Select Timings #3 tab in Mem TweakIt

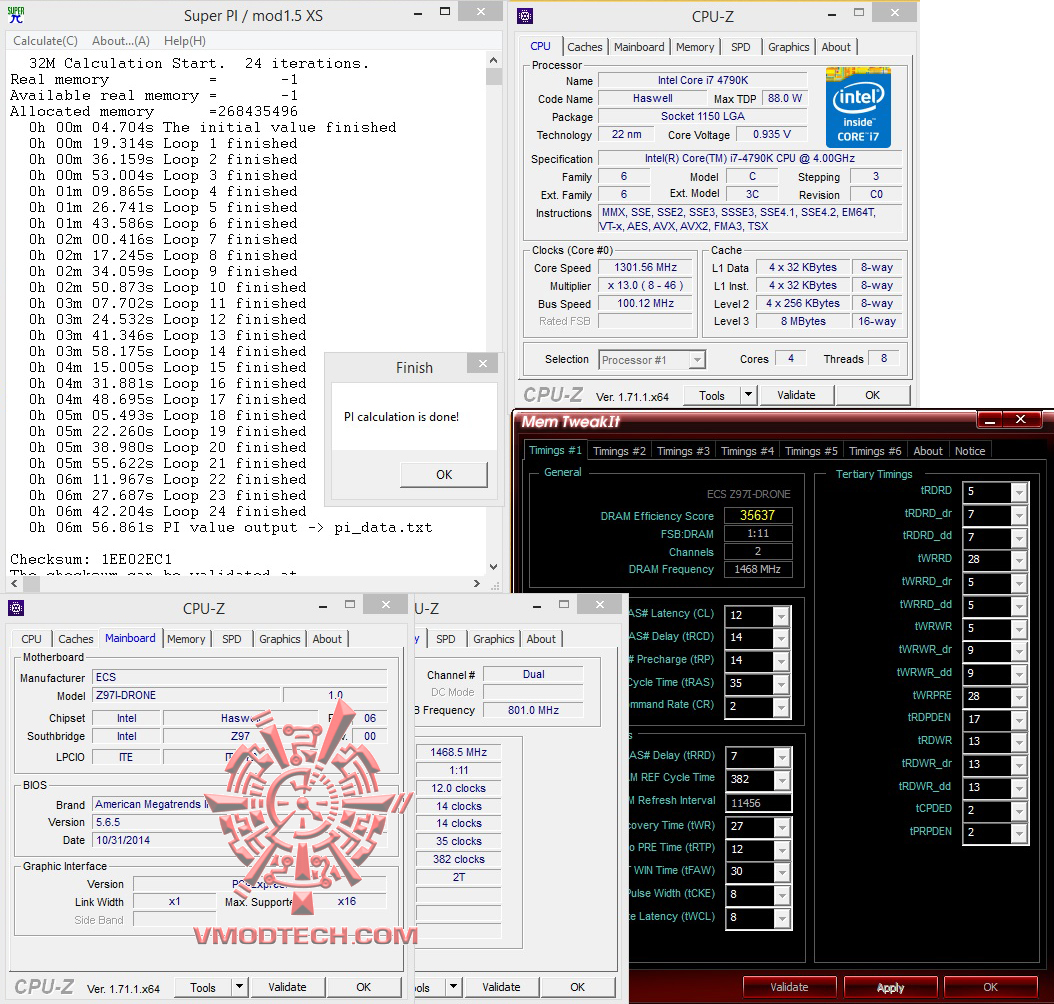(x=683, y=451)
